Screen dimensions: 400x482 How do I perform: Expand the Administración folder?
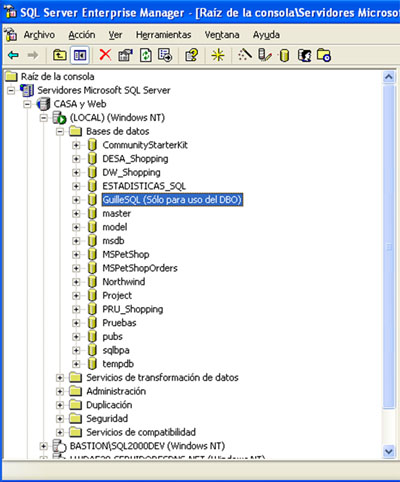60,391
